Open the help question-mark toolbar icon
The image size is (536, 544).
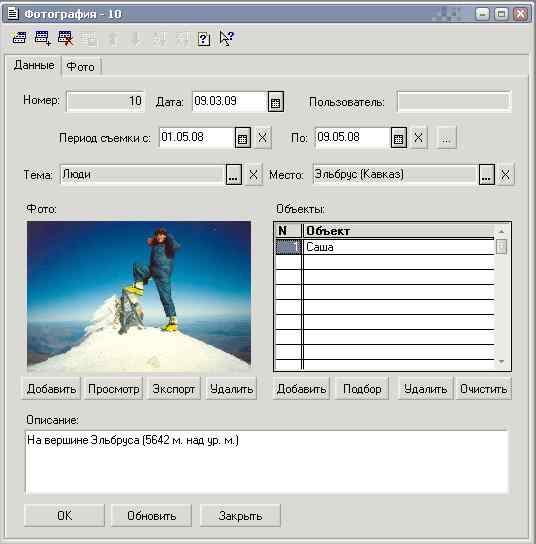click(x=204, y=39)
